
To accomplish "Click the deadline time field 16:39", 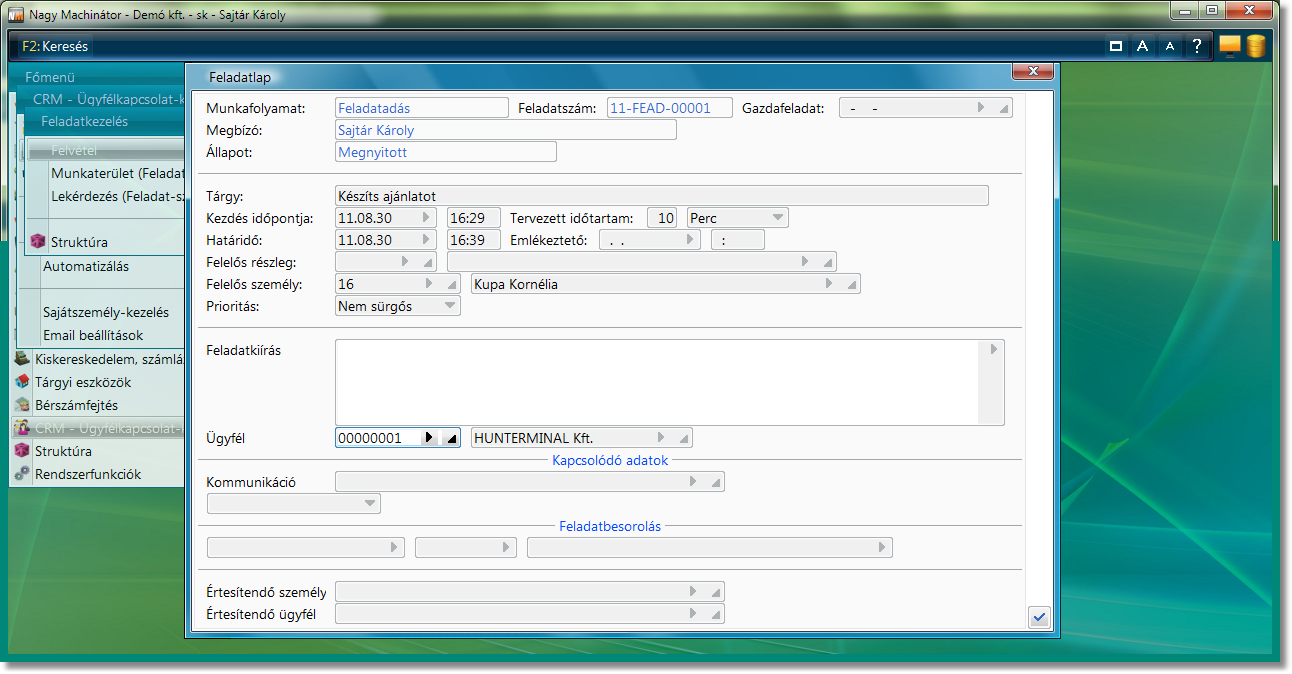I will (474, 240).
